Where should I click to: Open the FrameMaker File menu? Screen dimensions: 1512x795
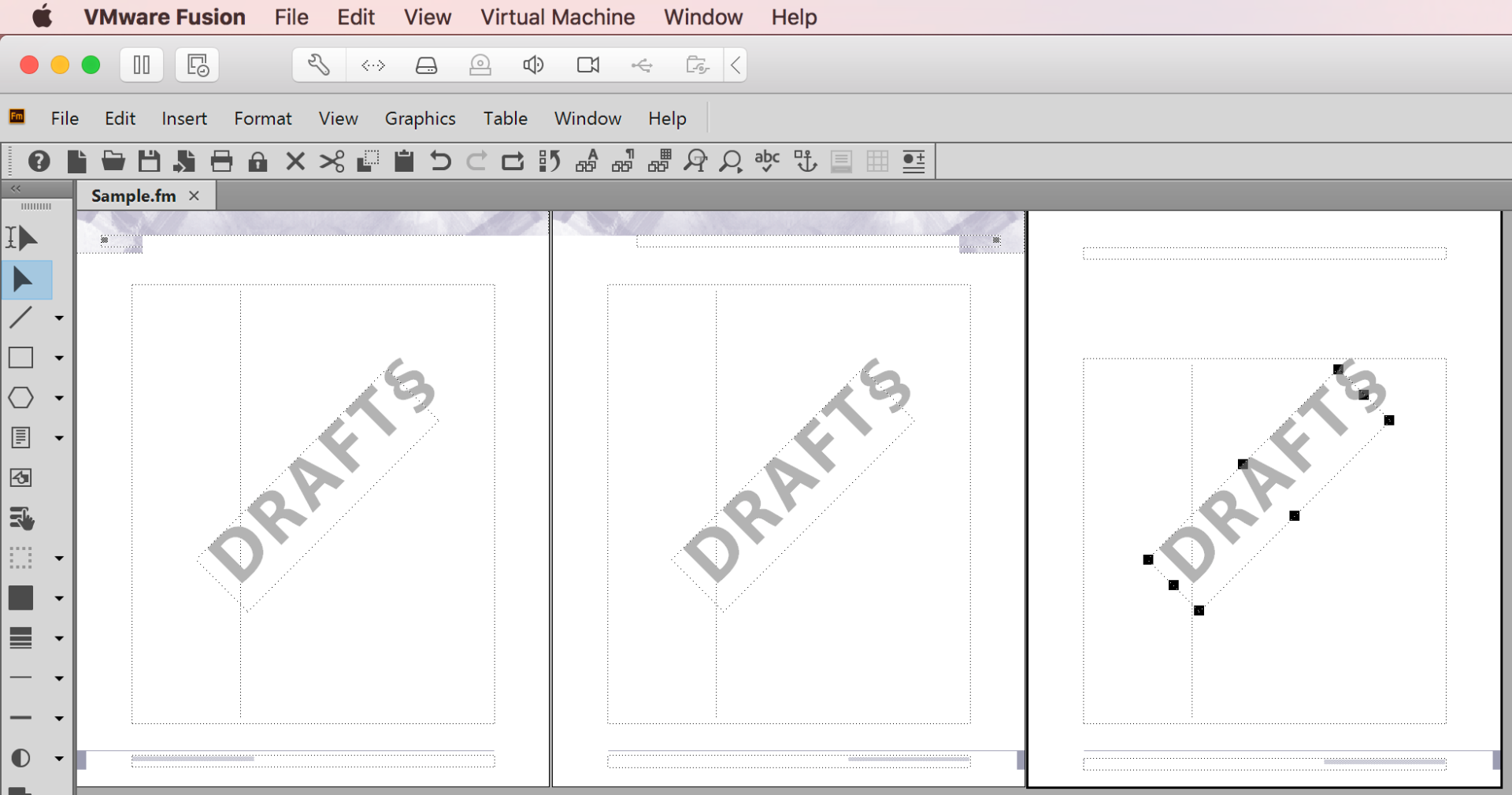click(65, 118)
